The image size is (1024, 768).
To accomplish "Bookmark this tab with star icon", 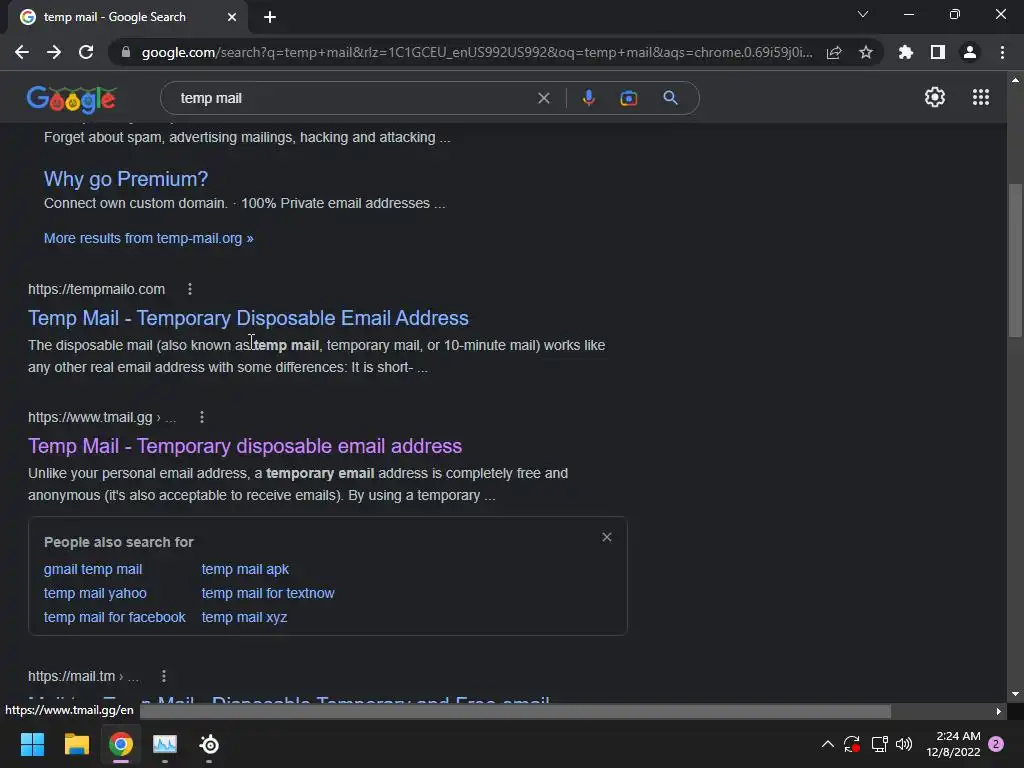I will pyautogui.click(x=866, y=52).
